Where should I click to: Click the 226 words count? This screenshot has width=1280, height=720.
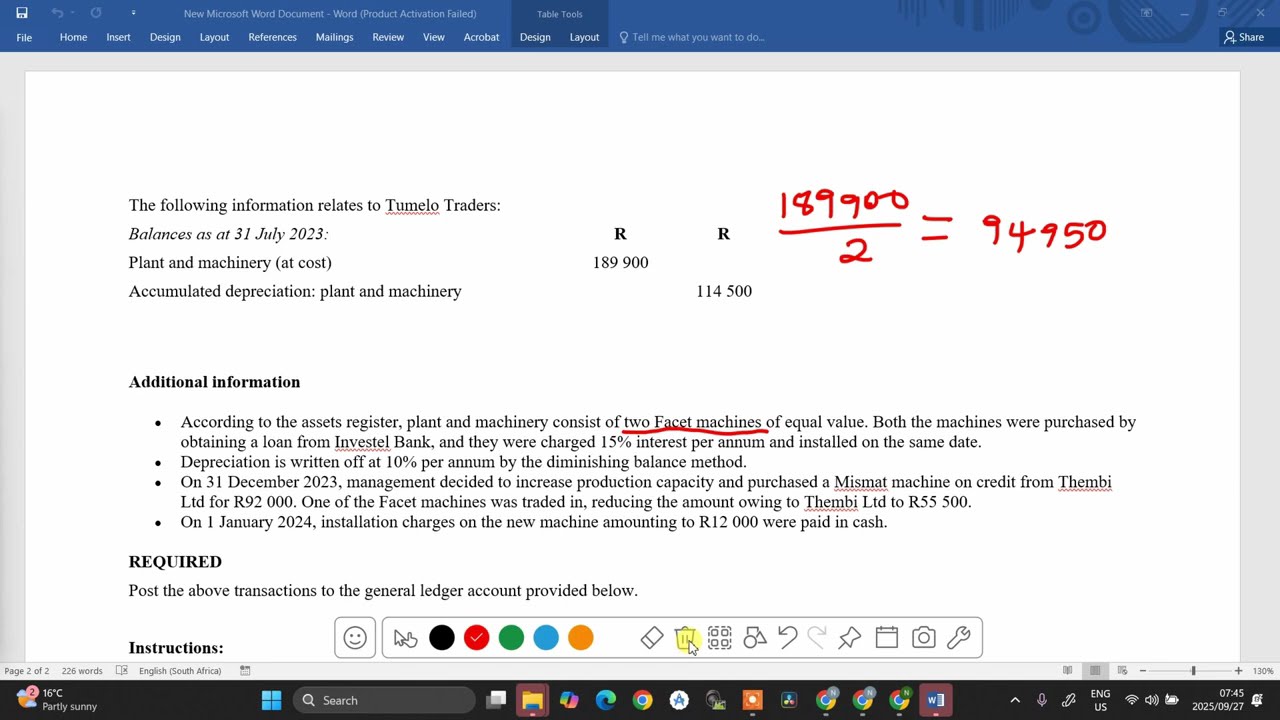click(x=82, y=671)
